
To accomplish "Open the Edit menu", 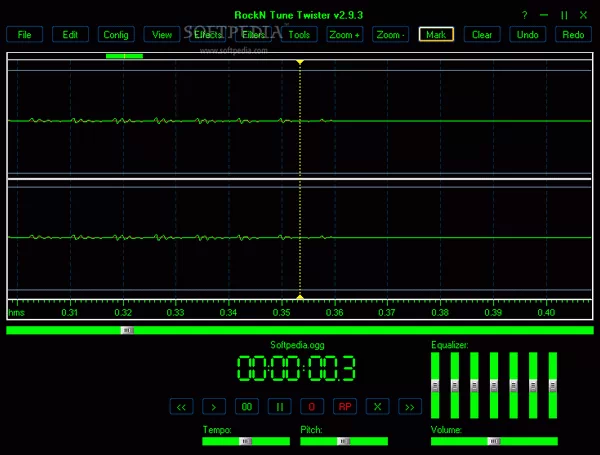I will [x=70, y=34].
